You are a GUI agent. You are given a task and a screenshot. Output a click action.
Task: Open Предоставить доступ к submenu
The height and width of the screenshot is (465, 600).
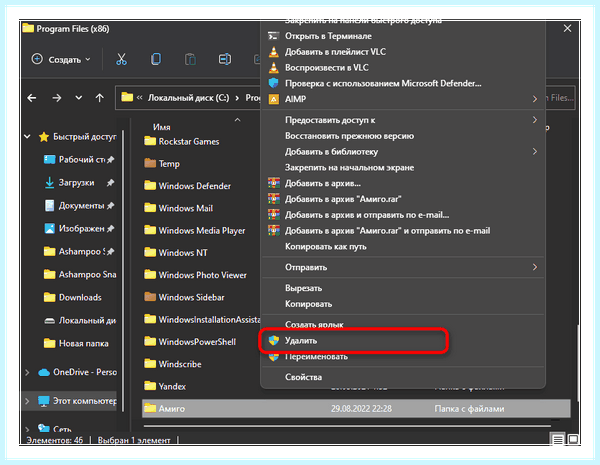403,120
